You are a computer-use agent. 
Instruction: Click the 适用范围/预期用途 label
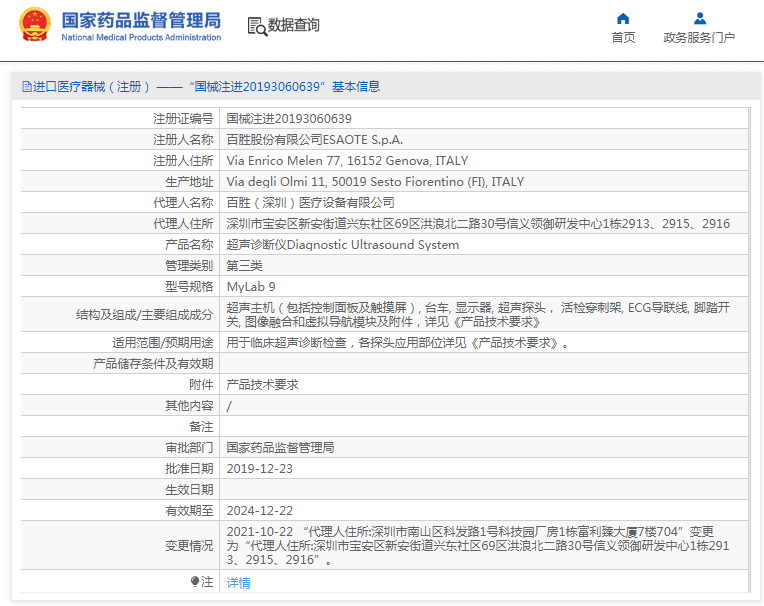[x=163, y=343]
